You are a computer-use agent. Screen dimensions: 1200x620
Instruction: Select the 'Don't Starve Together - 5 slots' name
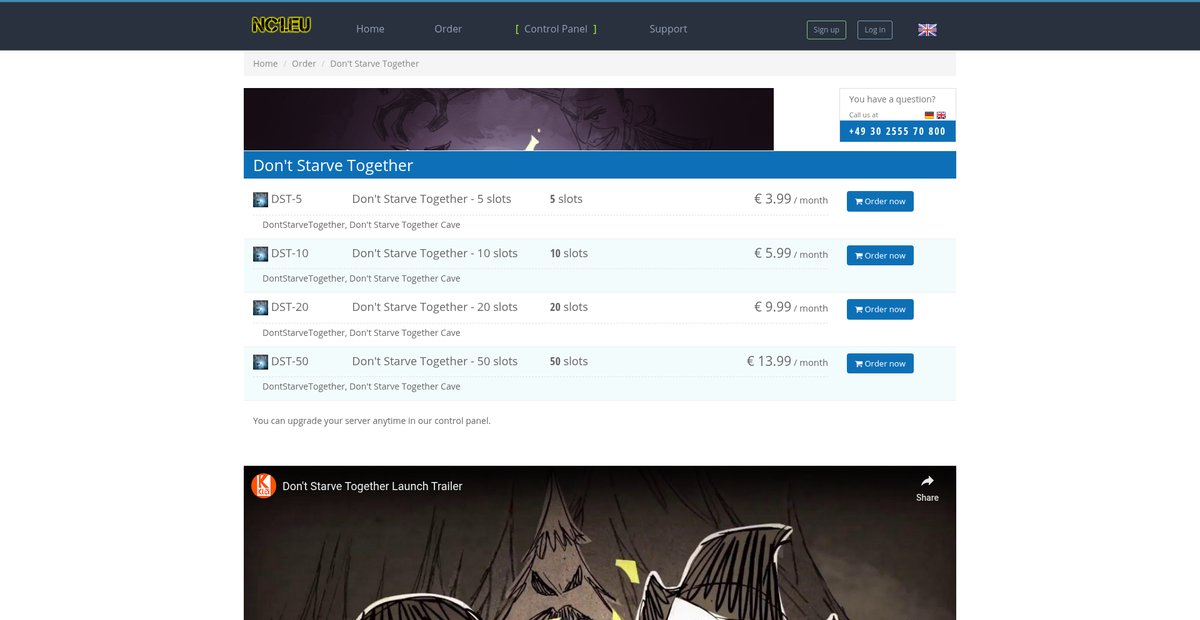(432, 199)
